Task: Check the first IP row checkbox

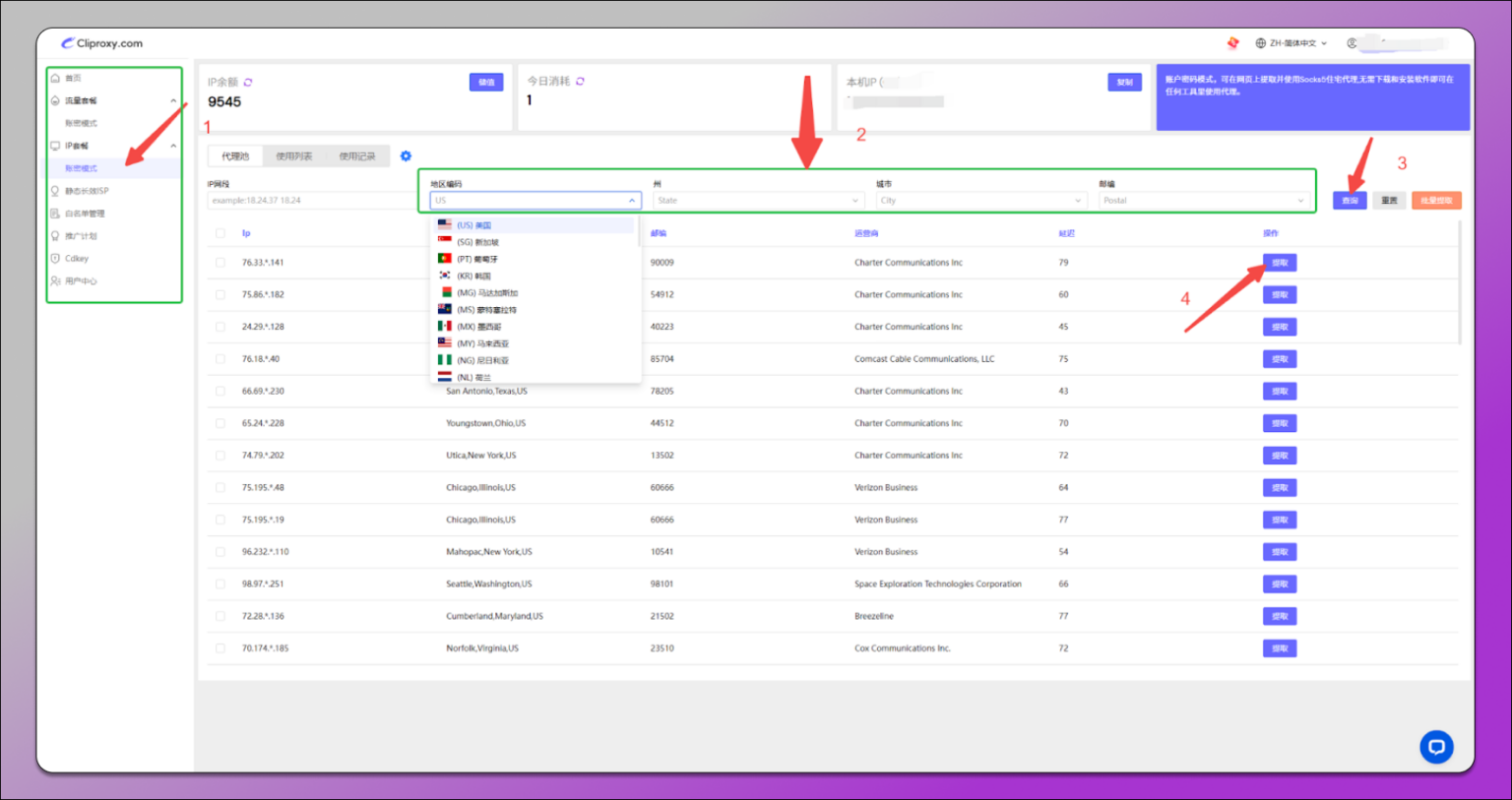Action: tap(220, 262)
